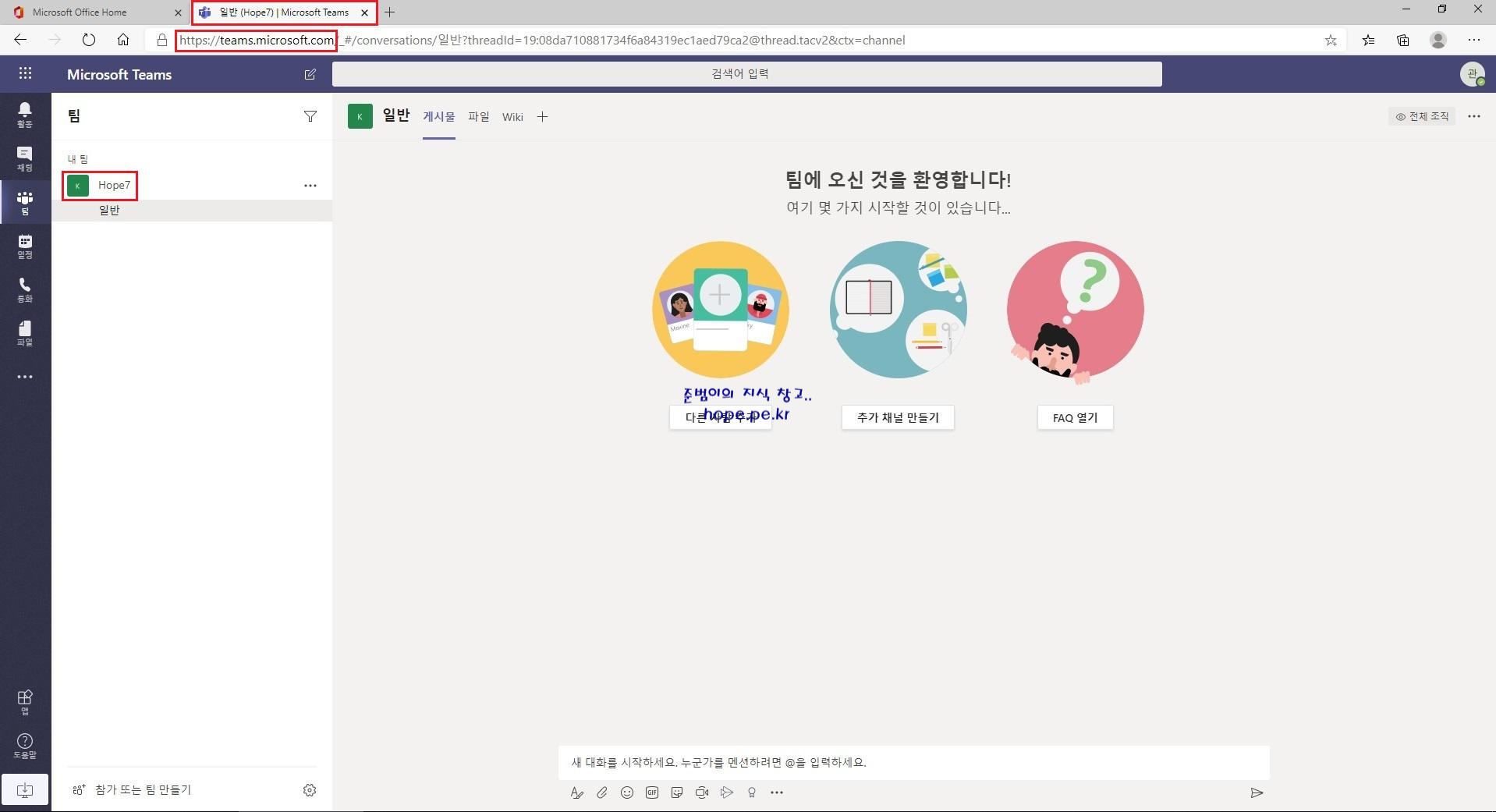Open the Help (도움말) icon
Viewport: 1496px width, 812px height.
click(25, 746)
